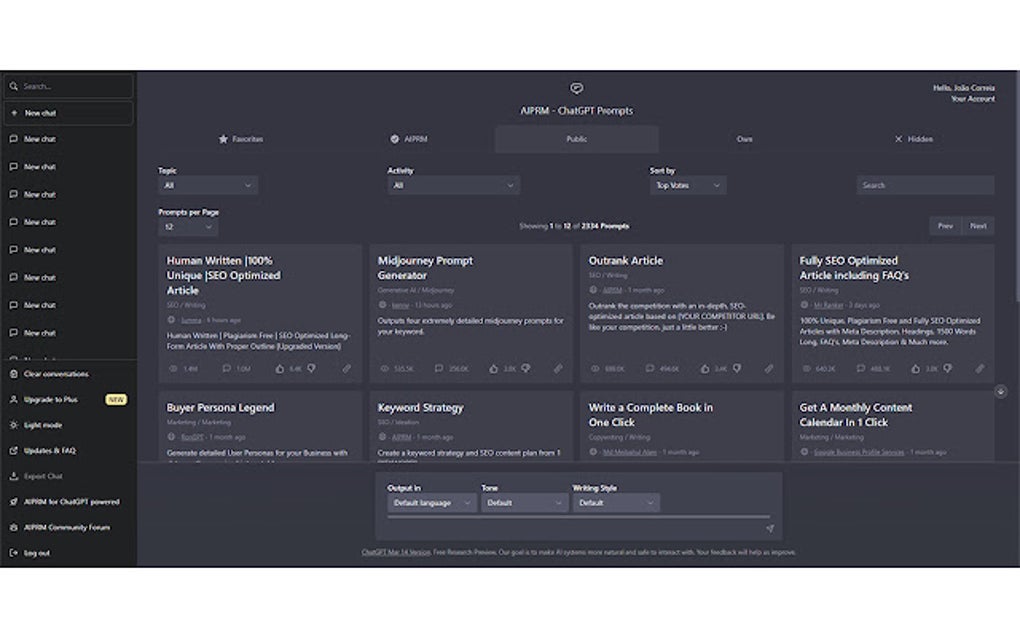Screen dimensions: 1020x638
Task: Open the Prompts per Page dropdown
Action: tap(187, 227)
